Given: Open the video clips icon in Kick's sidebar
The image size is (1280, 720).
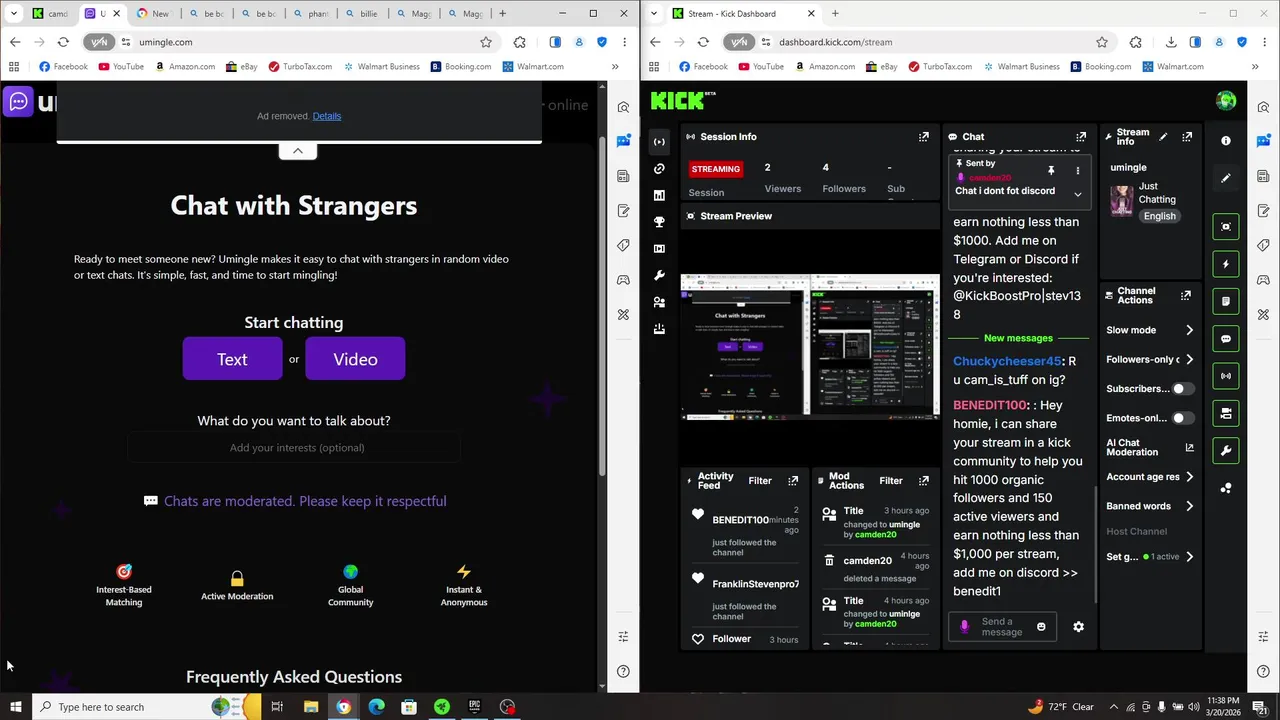Looking at the screenshot, I should point(659,249).
